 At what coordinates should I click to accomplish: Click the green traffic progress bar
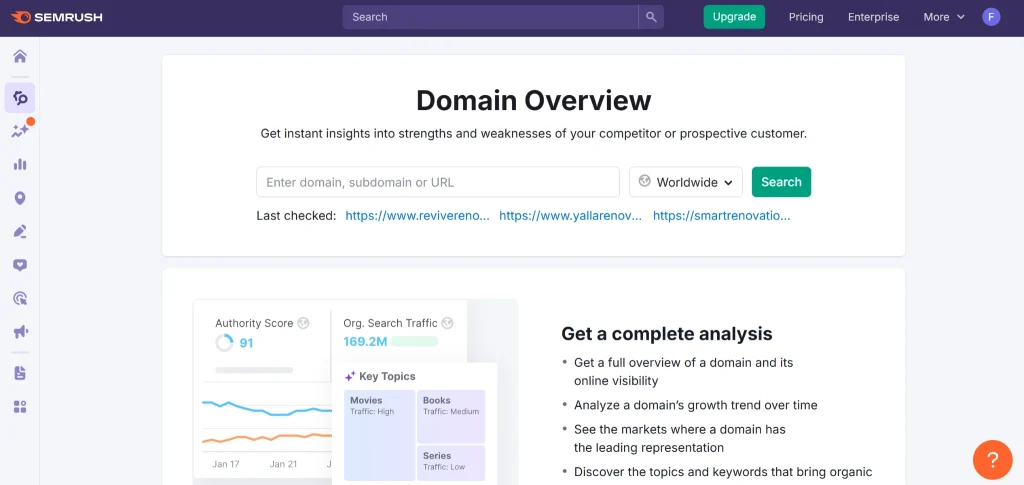tap(414, 341)
